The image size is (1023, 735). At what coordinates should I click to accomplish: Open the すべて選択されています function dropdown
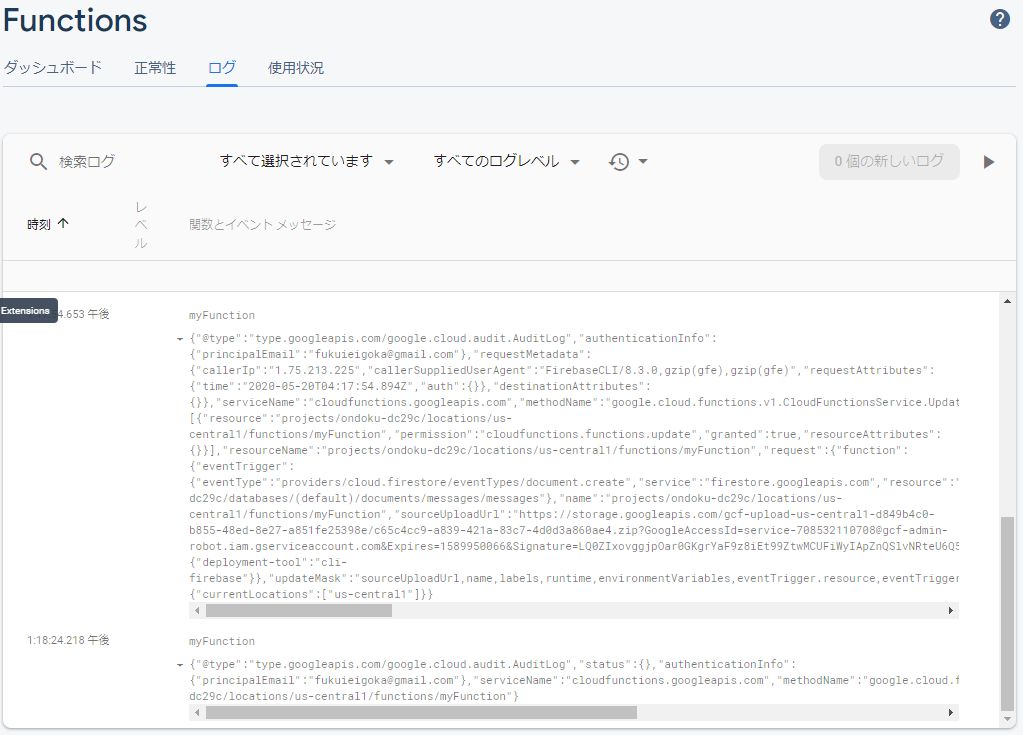(307, 161)
